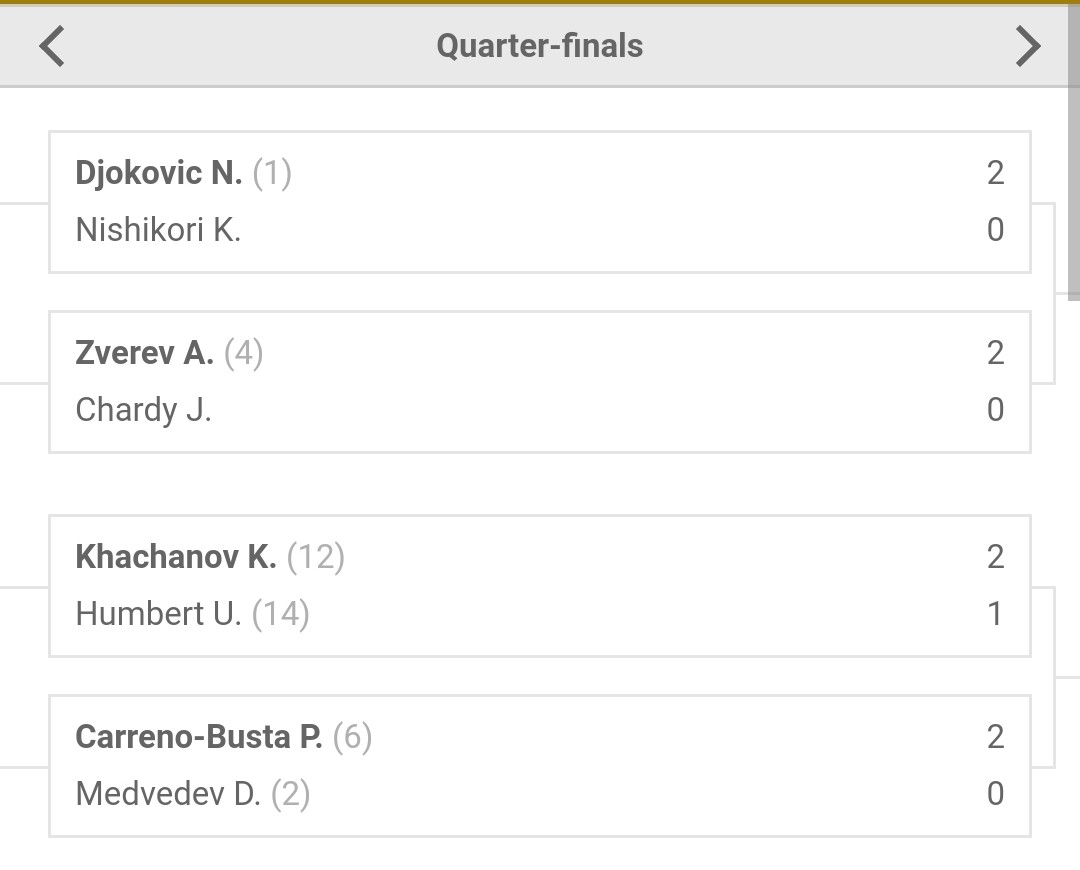
Task: Click on Chardy J. player name
Action: pos(143,410)
